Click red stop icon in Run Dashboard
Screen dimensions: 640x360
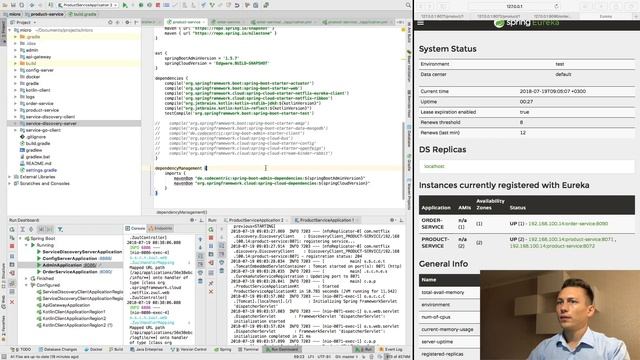[x=12, y=246]
